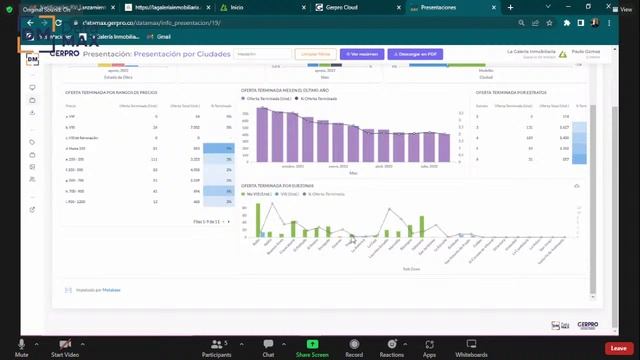Image resolution: width=640 pixels, height=360 pixels.
Task: Open the browser three-dot menu
Action: (609, 23)
